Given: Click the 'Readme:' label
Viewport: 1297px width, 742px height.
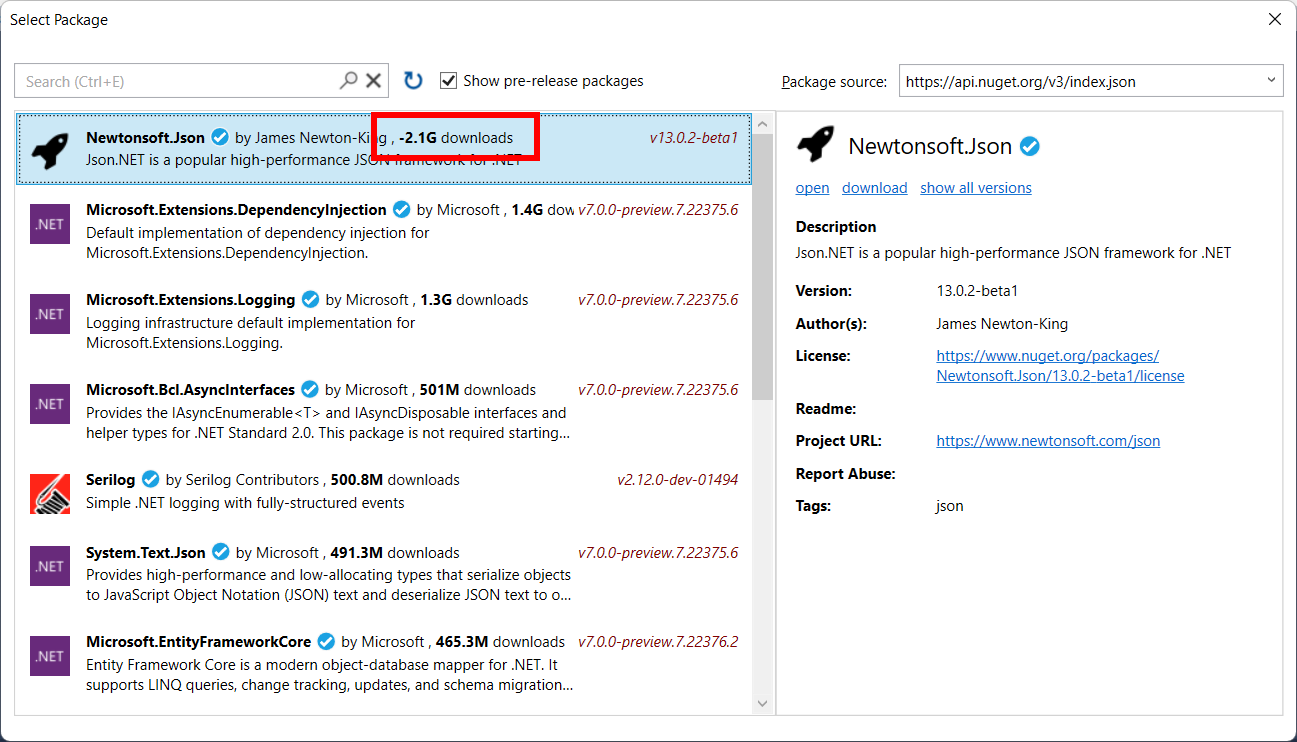Looking at the screenshot, I should (x=826, y=409).
